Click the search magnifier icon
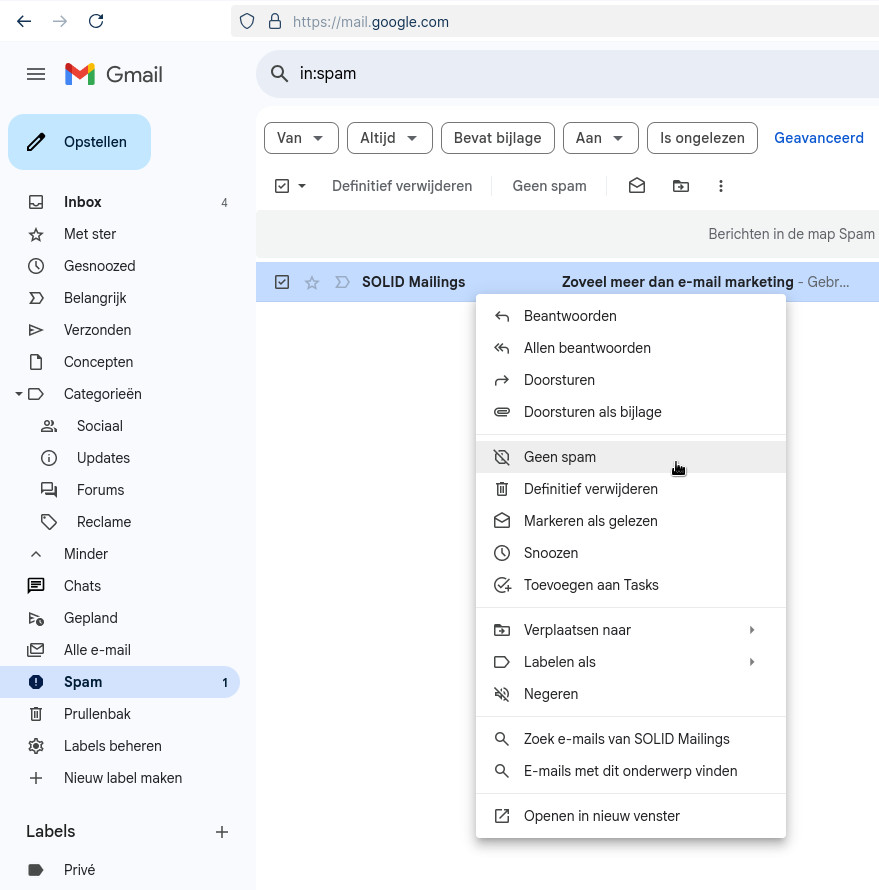The height and width of the screenshot is (890, 879). click(x=279, y=74)
